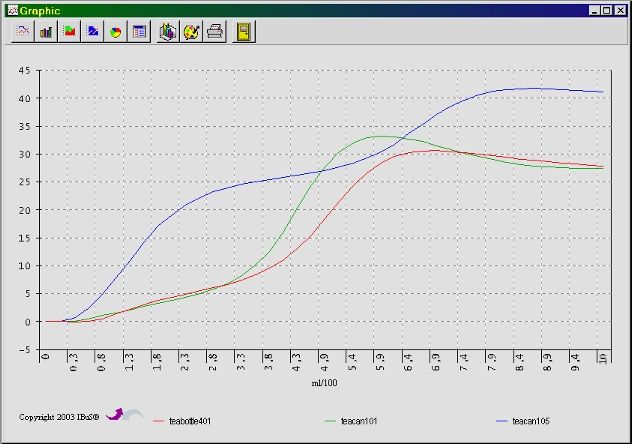Print the graph using printer icon
This screenshot has width=632, height=444.
pyautogui.click(x=215, y=31)
